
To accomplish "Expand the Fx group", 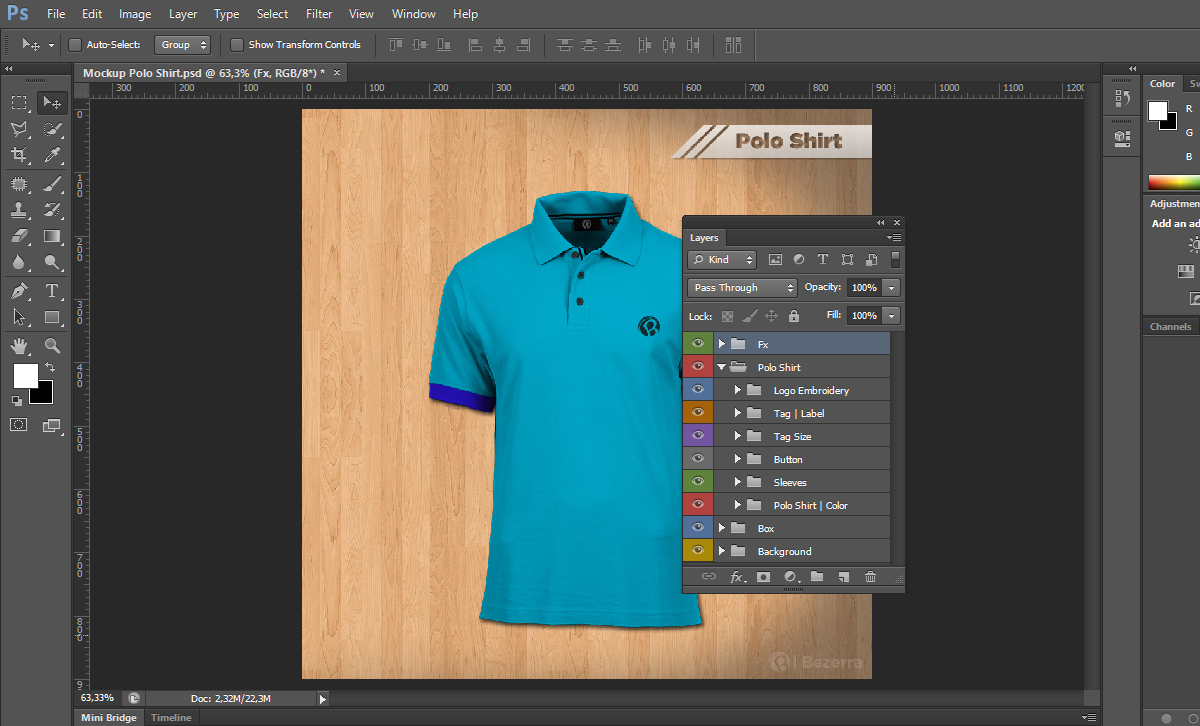I will point(721,344).
